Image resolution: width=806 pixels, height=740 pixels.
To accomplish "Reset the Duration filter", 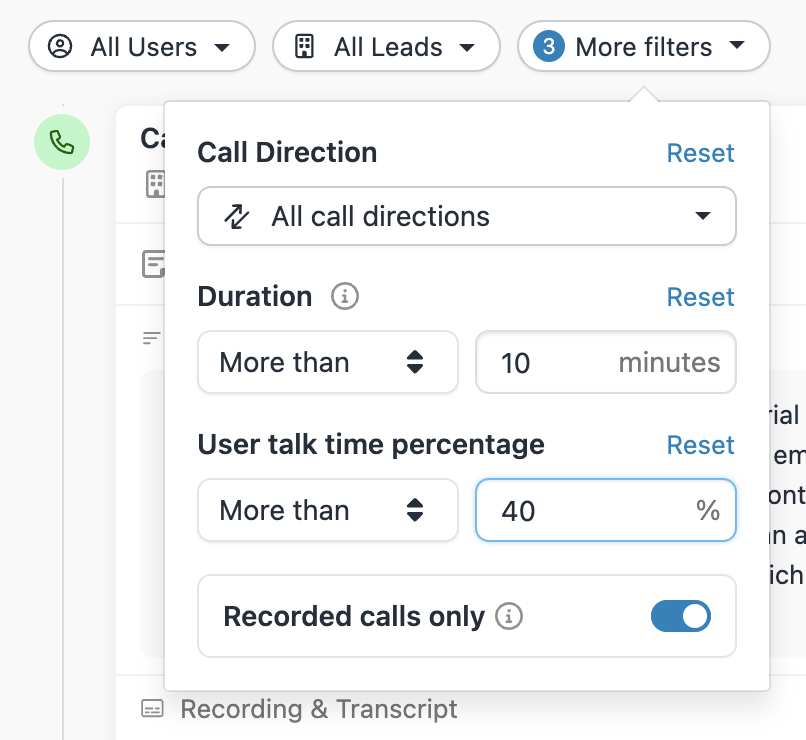I will coord(700,297).
